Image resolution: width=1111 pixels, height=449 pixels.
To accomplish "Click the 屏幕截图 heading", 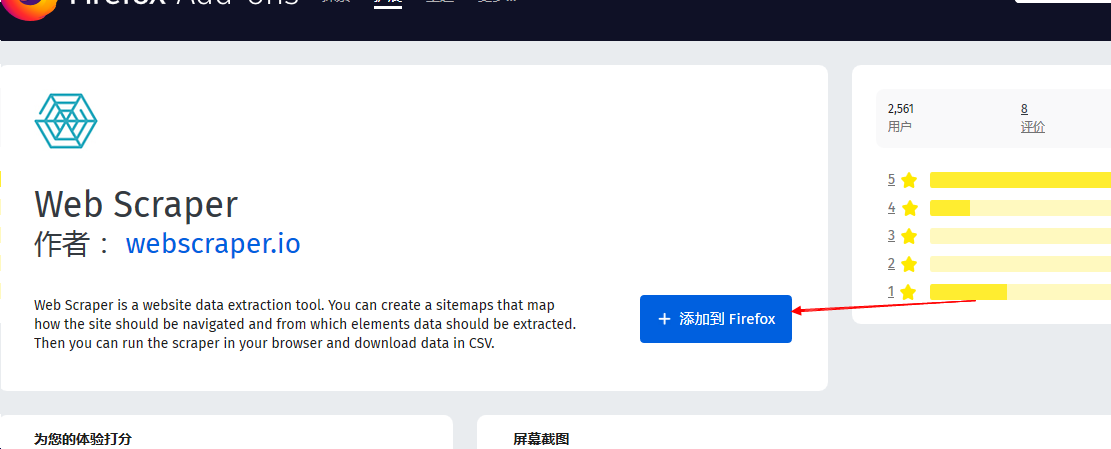I will point(541,439).
